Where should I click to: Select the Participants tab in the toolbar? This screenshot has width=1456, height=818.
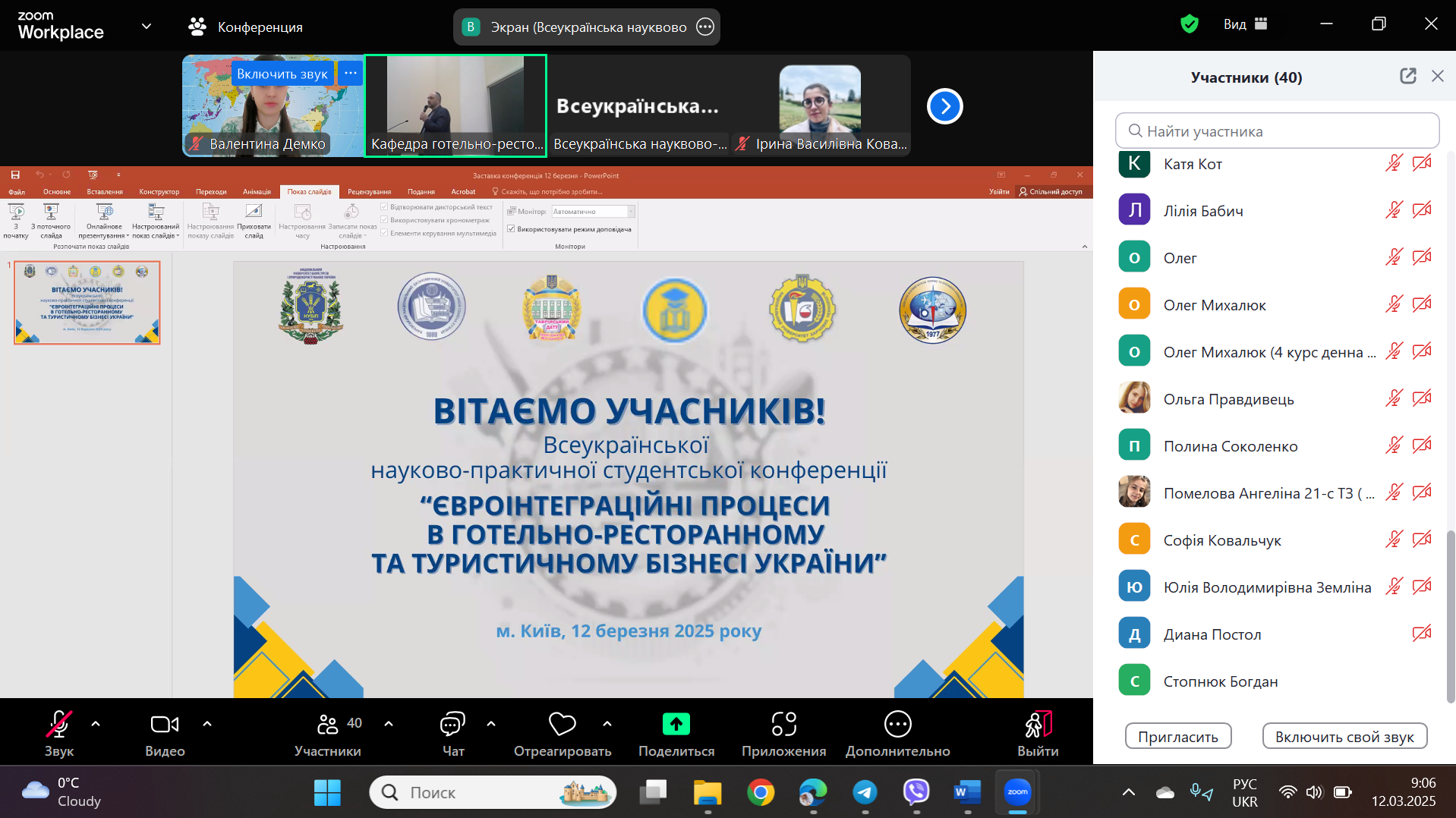coord(328,733)
